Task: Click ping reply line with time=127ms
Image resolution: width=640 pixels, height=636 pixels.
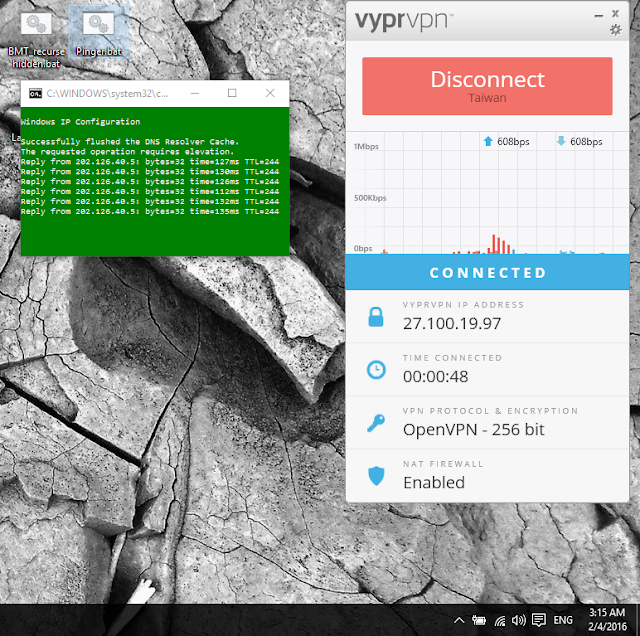Action: [150, 162]
